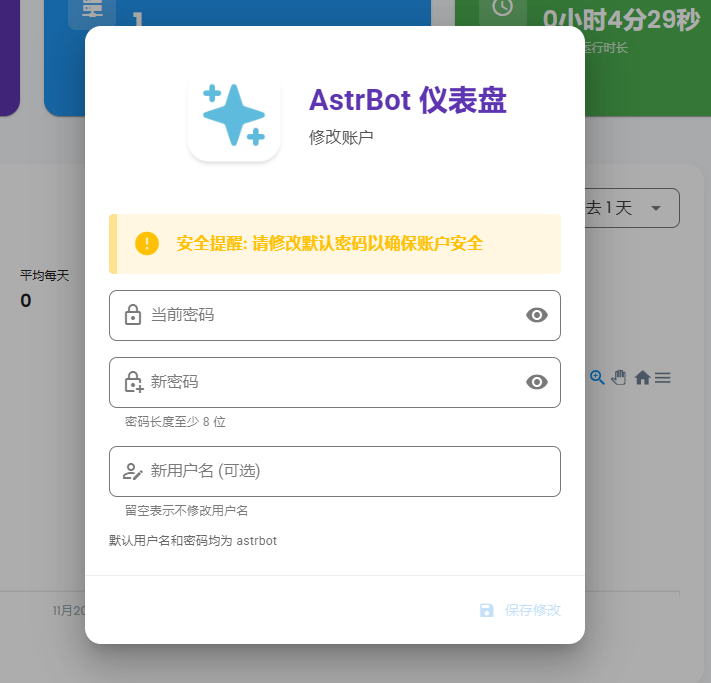This screenshot has height=683, width=711.
Task: Open the chart hamburger menu
Action: point(663,377)
